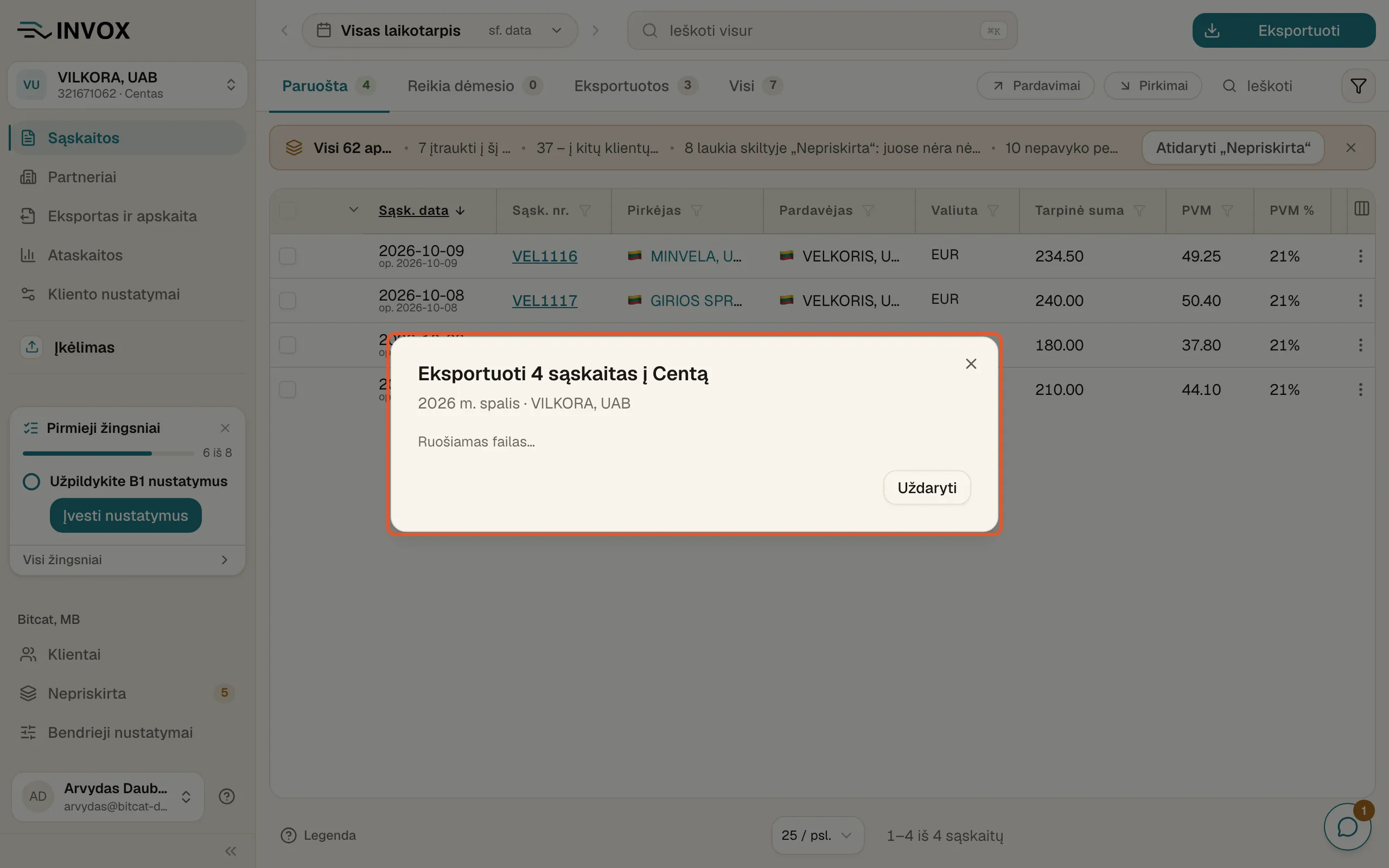Open Kliento nustatymai settings
The width and height of the screenshot is (1389, 868).
[x=128, y=294]
